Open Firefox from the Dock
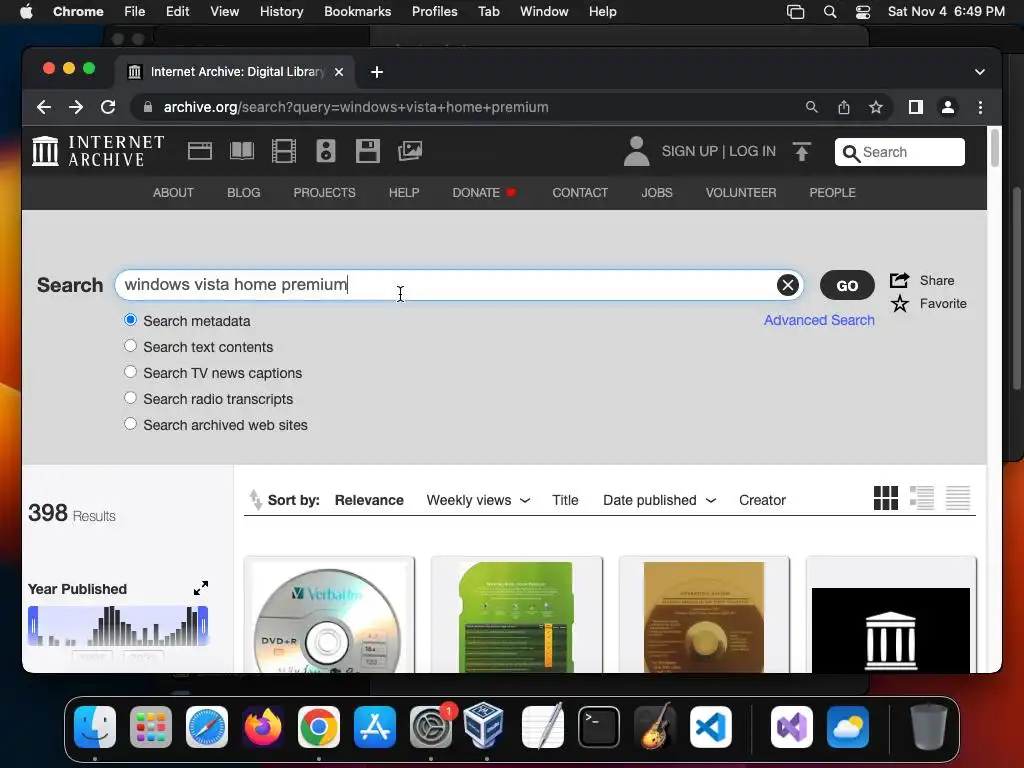The image size is (1024, 768). [263, 726]
